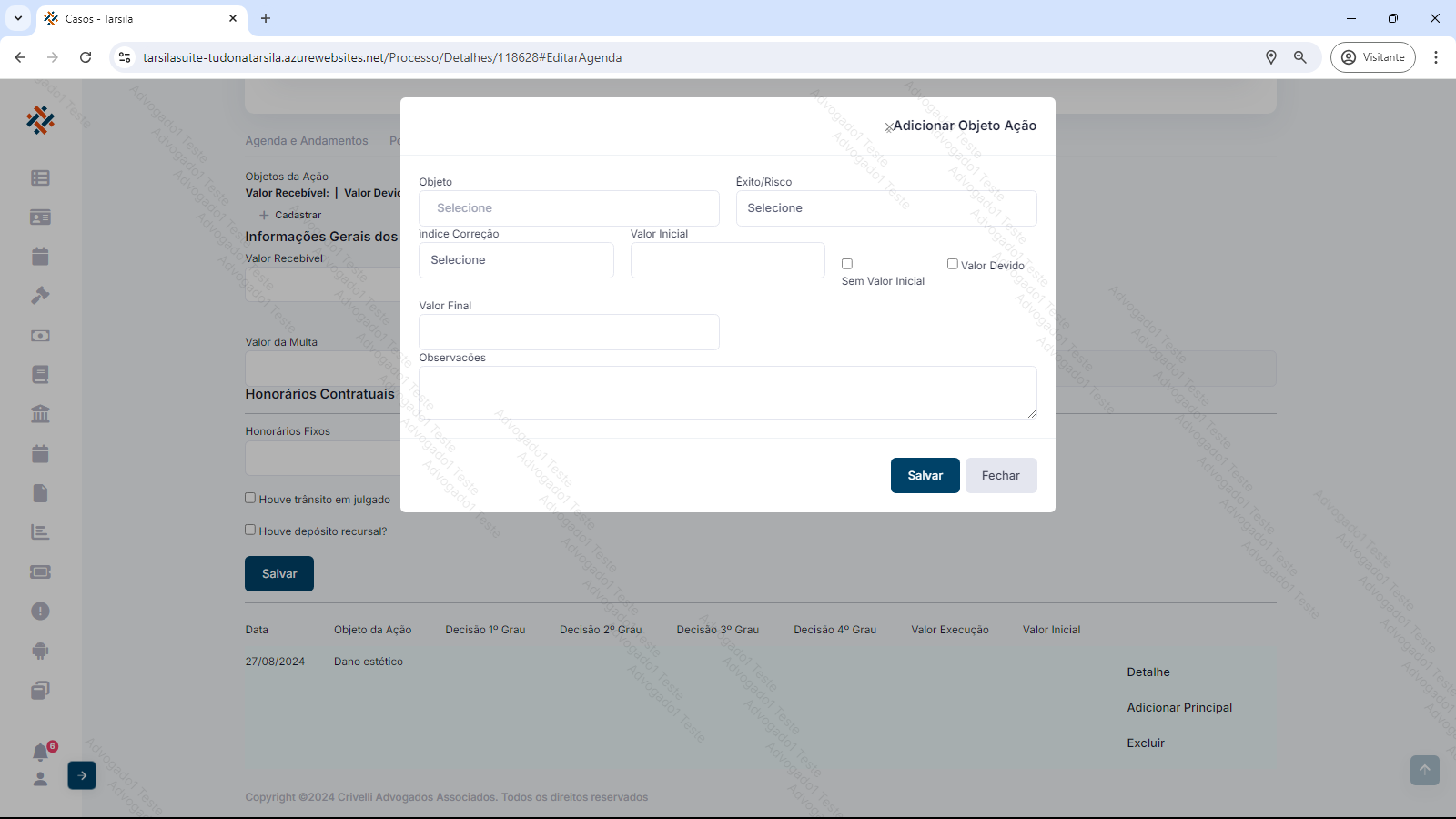The width and height of the screenshot is (1456, 819).
Task: Expand sidebar with the arrow button
Action: pyautogui.click(x=82, y=775)
